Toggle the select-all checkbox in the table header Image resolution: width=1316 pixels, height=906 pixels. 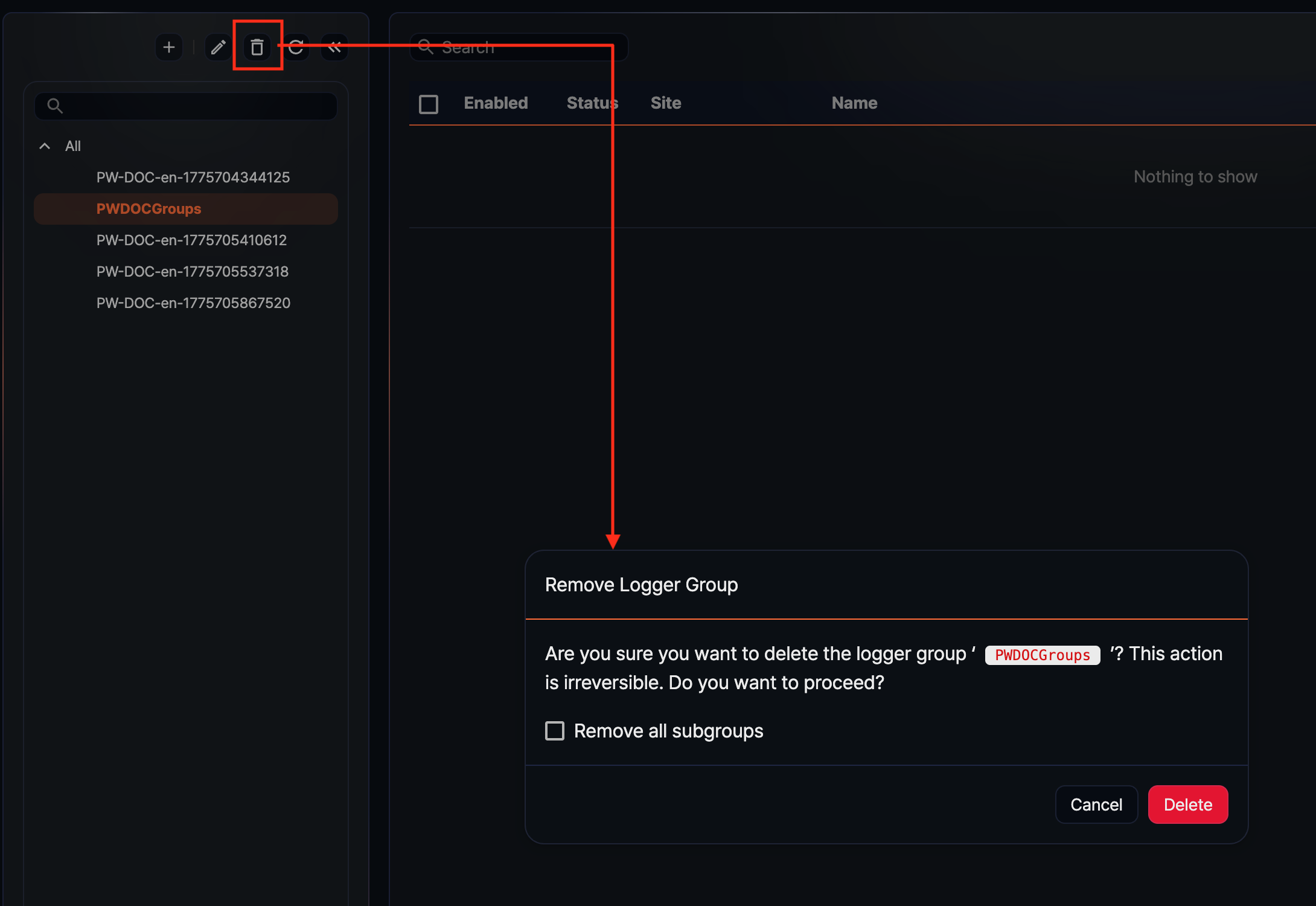(x=429, y=104)
